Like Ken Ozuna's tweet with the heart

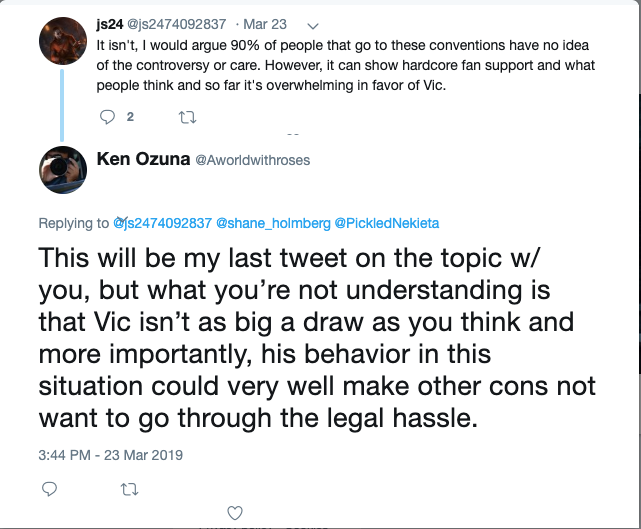point(235,513)
